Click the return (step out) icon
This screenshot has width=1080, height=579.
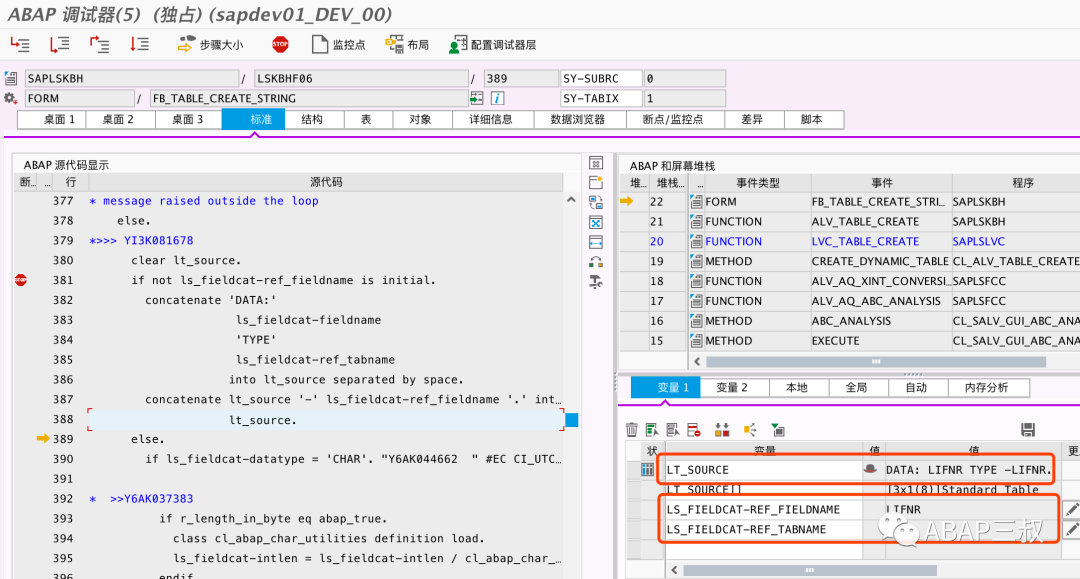tap(100, 45)
